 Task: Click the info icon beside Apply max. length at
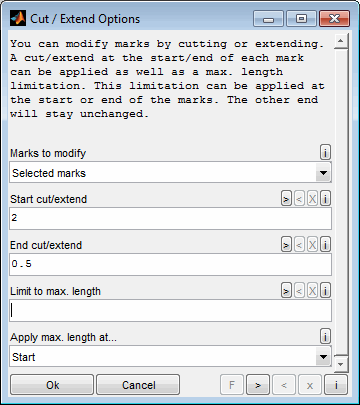[x=325, y=337]
